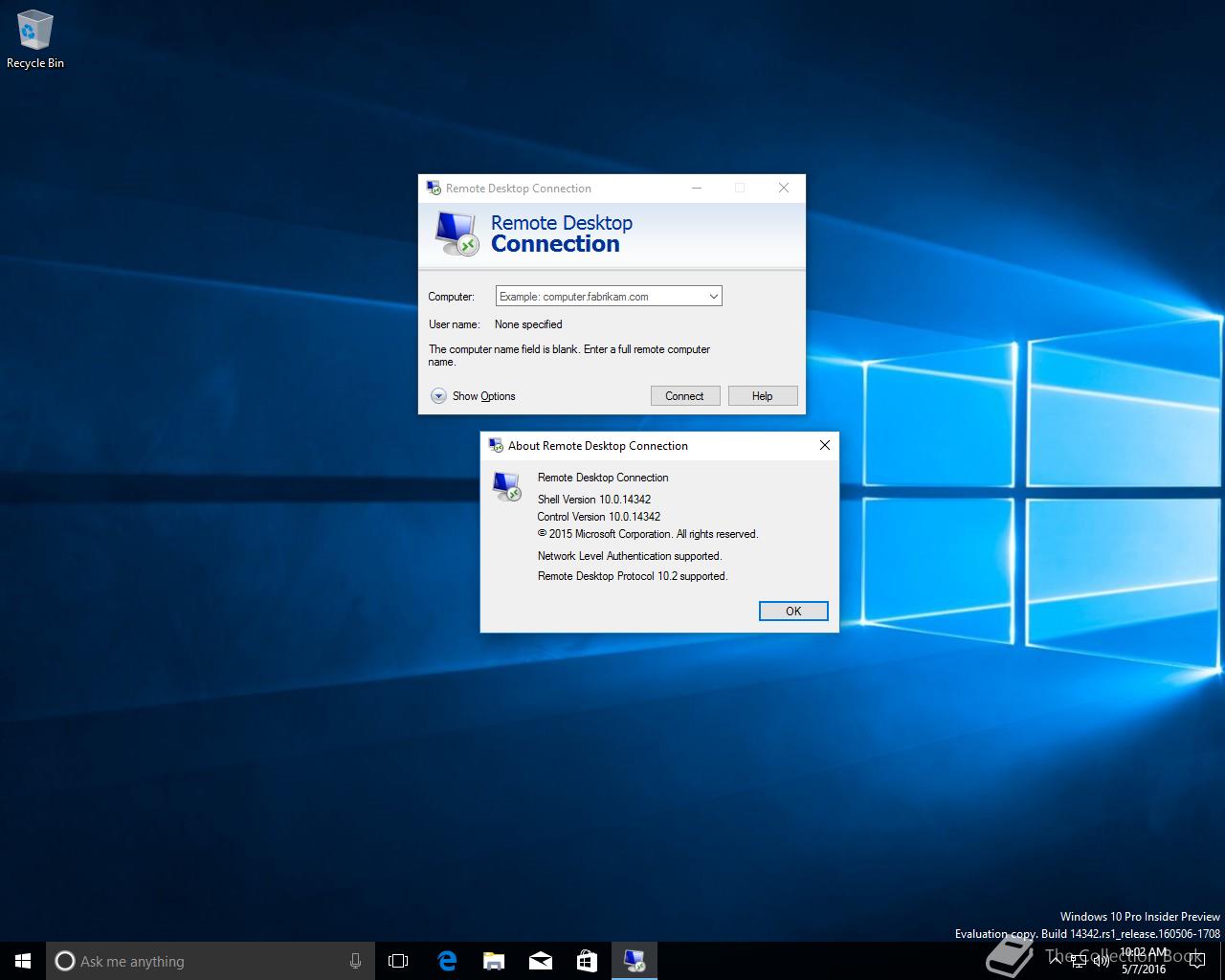Click the Help button
The height and width of the screenshot is (980, 1225).
coord(763,396)
